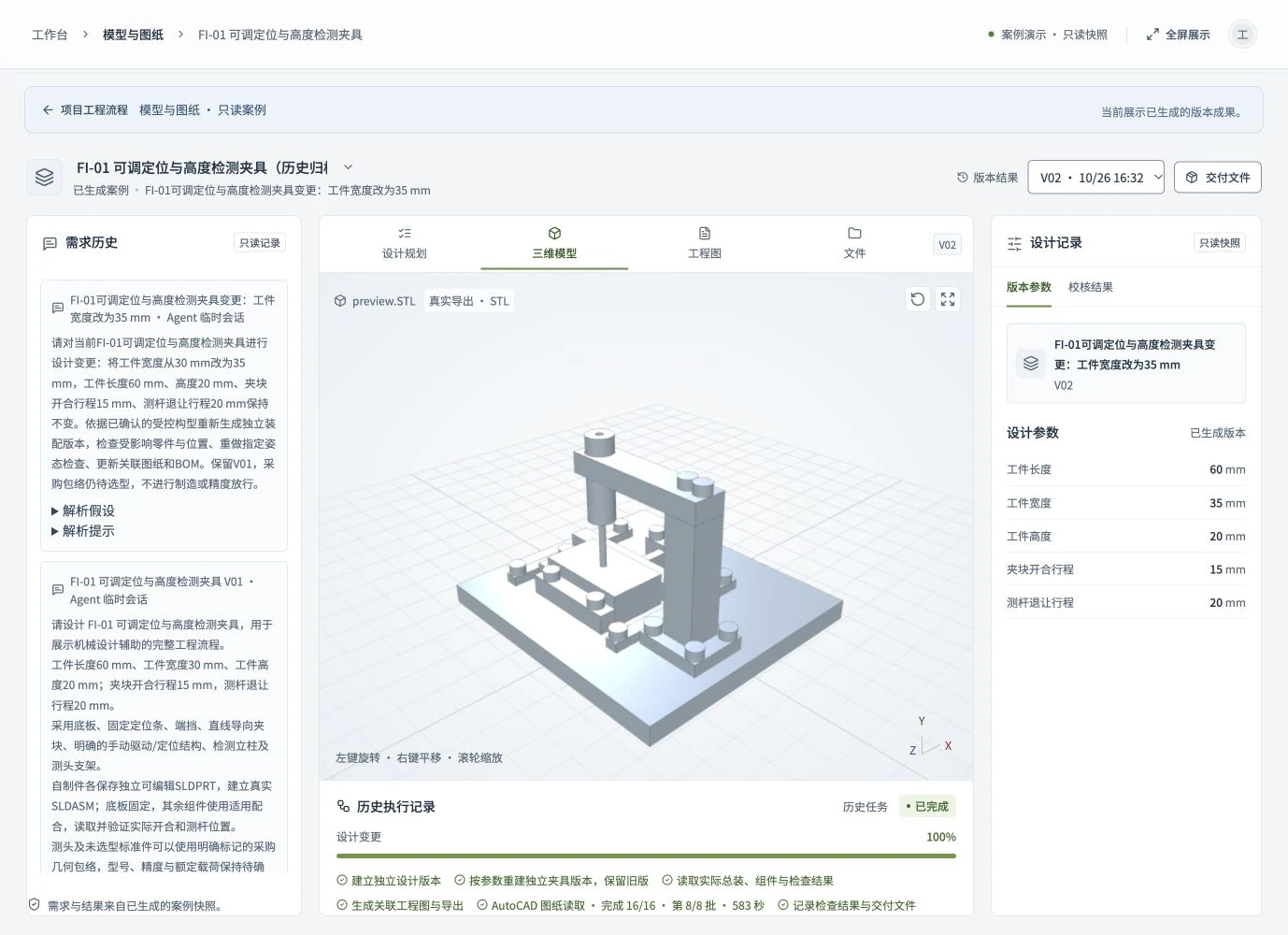Click the 真实导出 · STL badge
The width and height of the screenshot is (1288, 935).
tap(469, 301)
